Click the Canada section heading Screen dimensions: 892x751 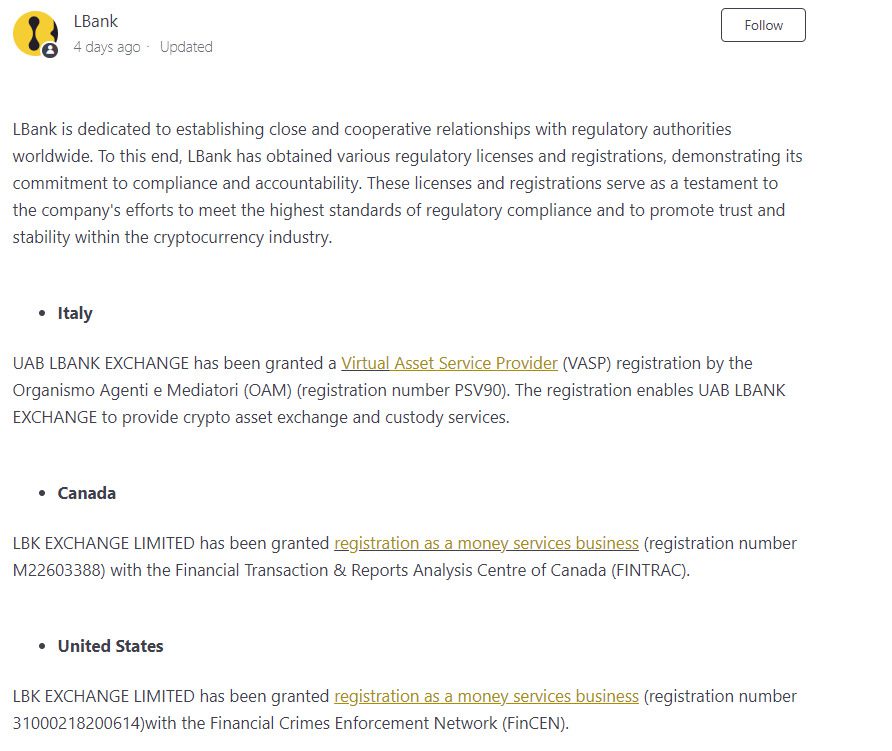tap(87, 493)
